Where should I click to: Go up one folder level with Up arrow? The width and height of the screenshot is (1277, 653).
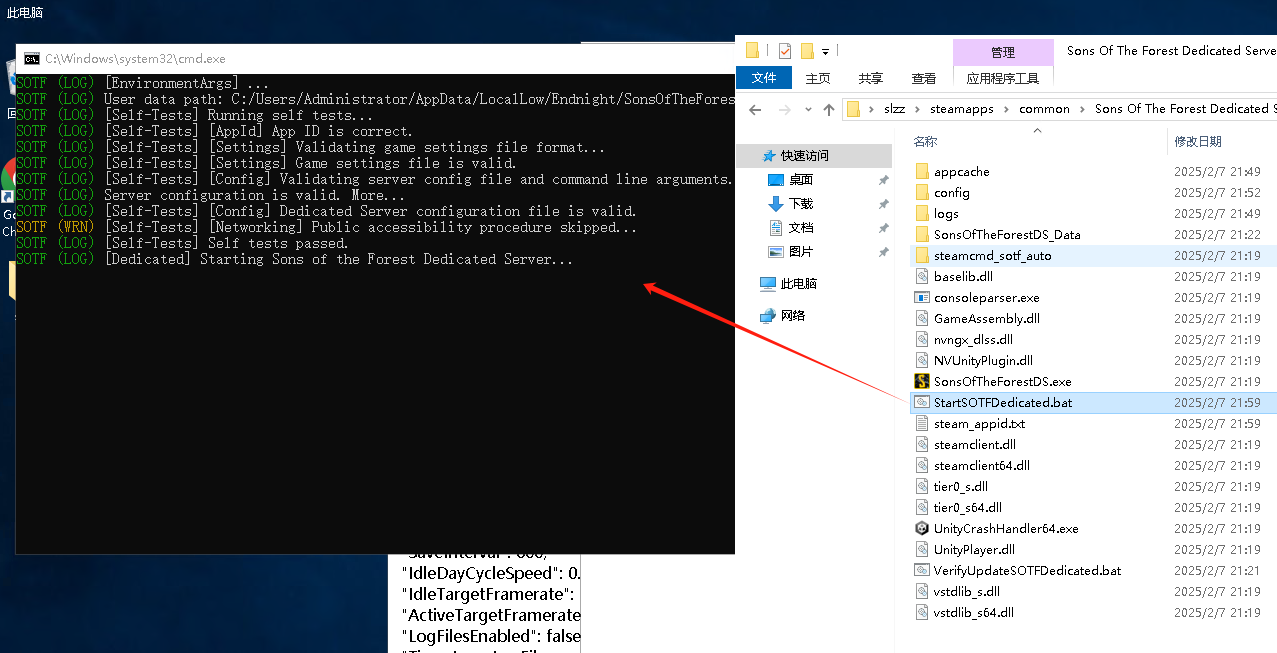pos(828,109)
